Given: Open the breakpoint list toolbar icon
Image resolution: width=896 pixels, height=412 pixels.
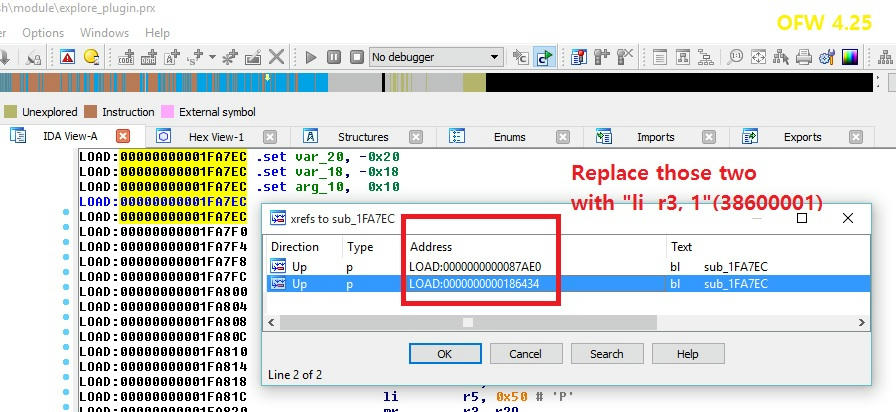Looking at the screenshot, I should click(579, 57).
